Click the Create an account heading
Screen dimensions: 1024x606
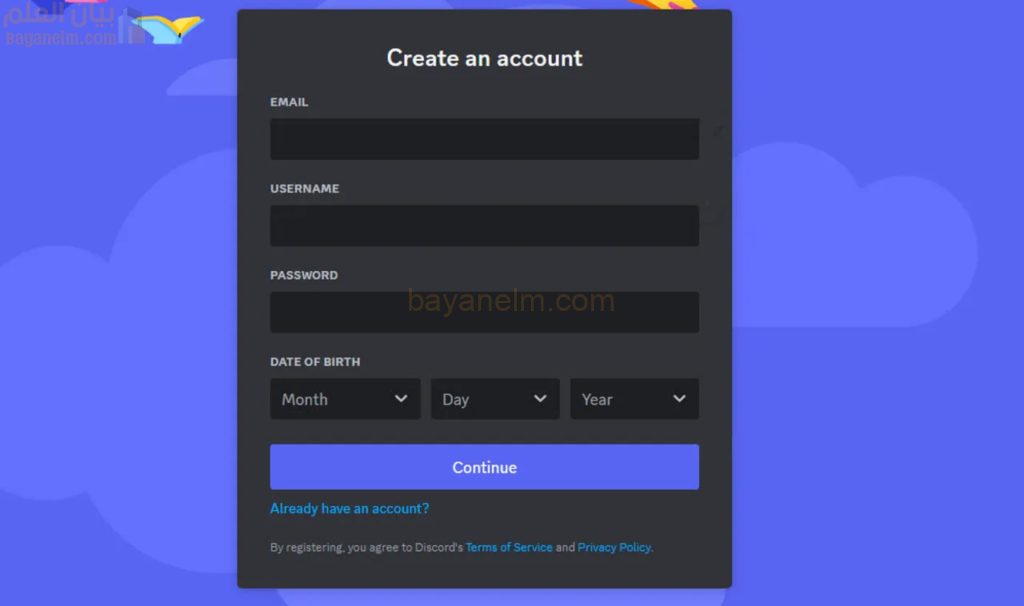tap(485, 58)
